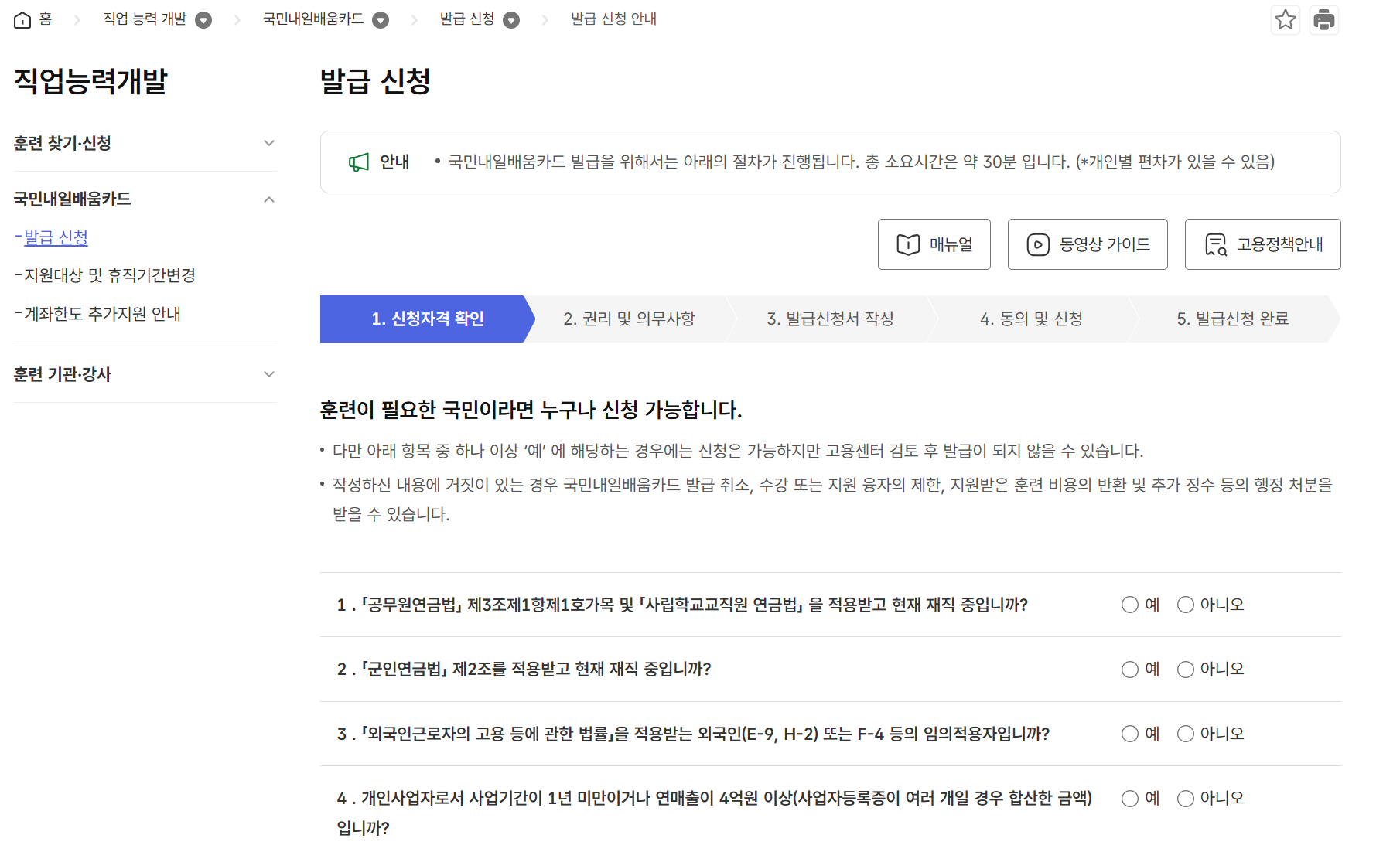
Task: Select 예 for question 2 군인연금법
Action: 1130,670
